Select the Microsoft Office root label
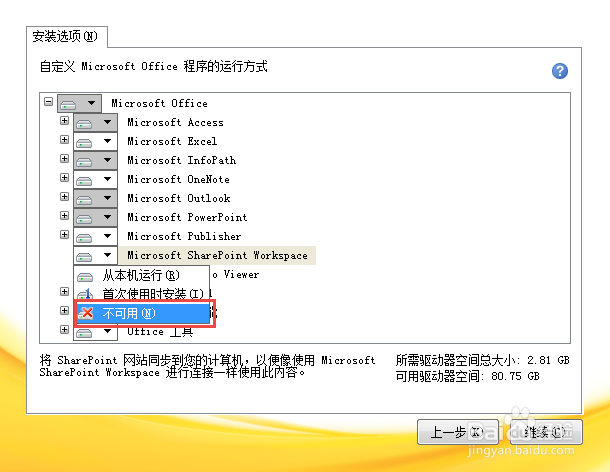Image resolution: width=610 pixels, height=472 pixels. 160,104
